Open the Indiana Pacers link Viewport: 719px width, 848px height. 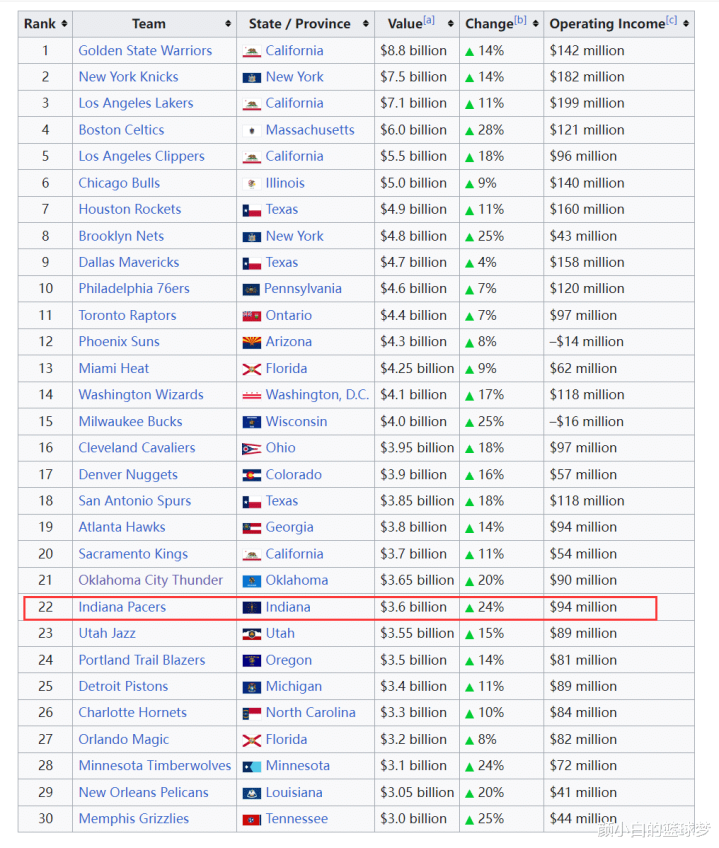(122, 607)
